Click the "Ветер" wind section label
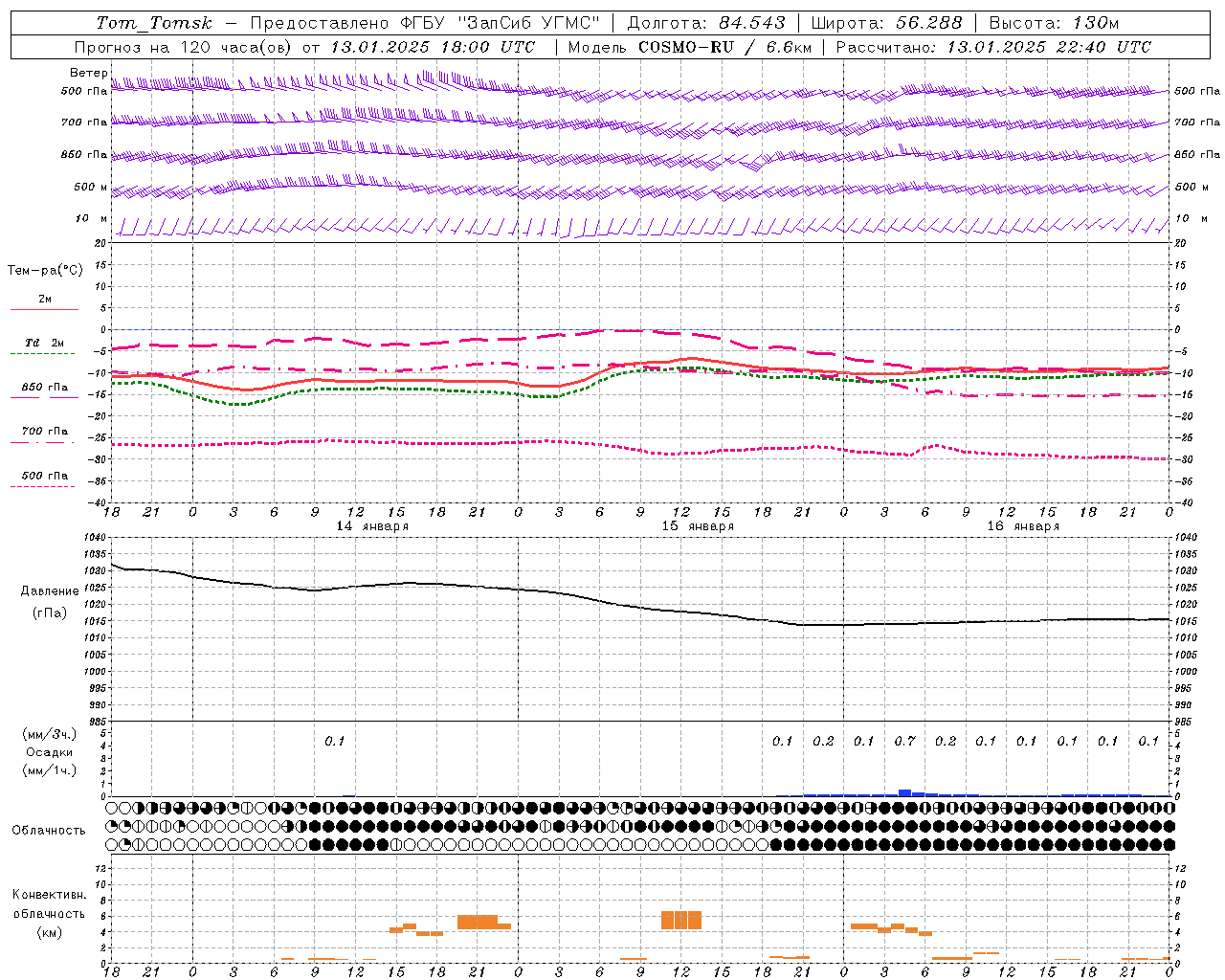 click(88, 73)
